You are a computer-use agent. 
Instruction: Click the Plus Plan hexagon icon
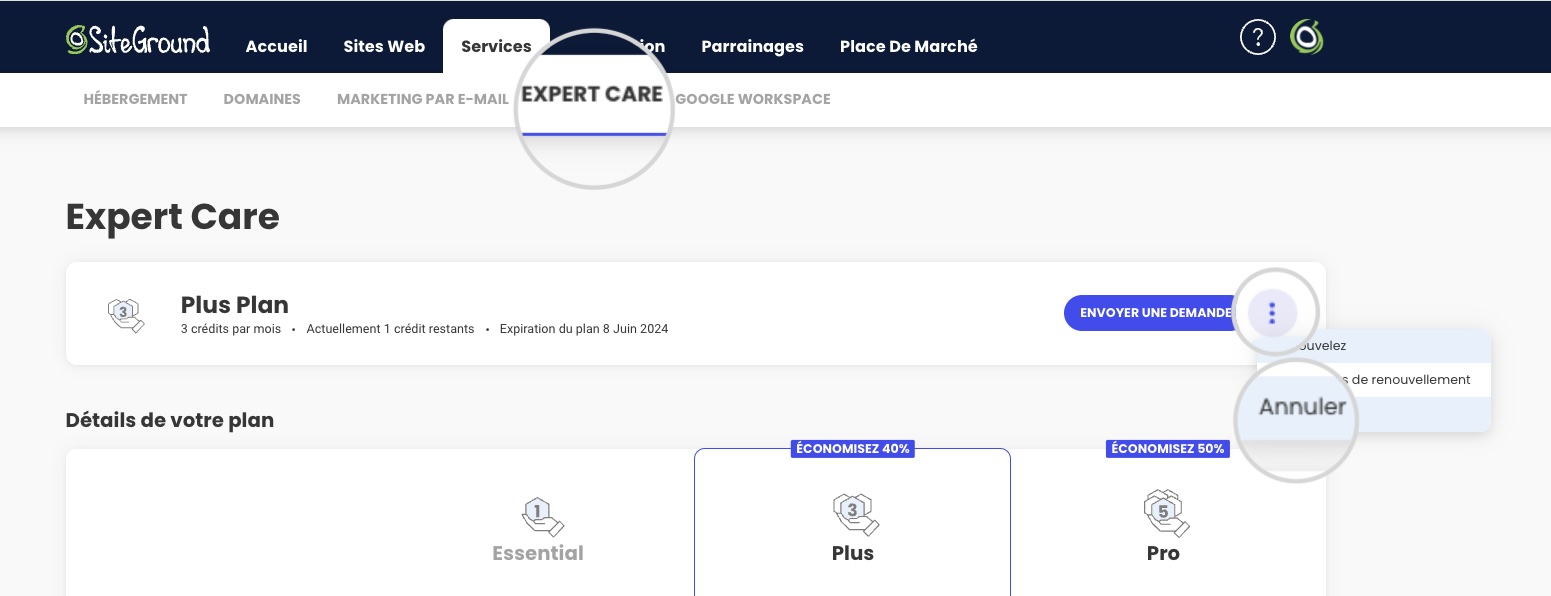coord(126,314)
